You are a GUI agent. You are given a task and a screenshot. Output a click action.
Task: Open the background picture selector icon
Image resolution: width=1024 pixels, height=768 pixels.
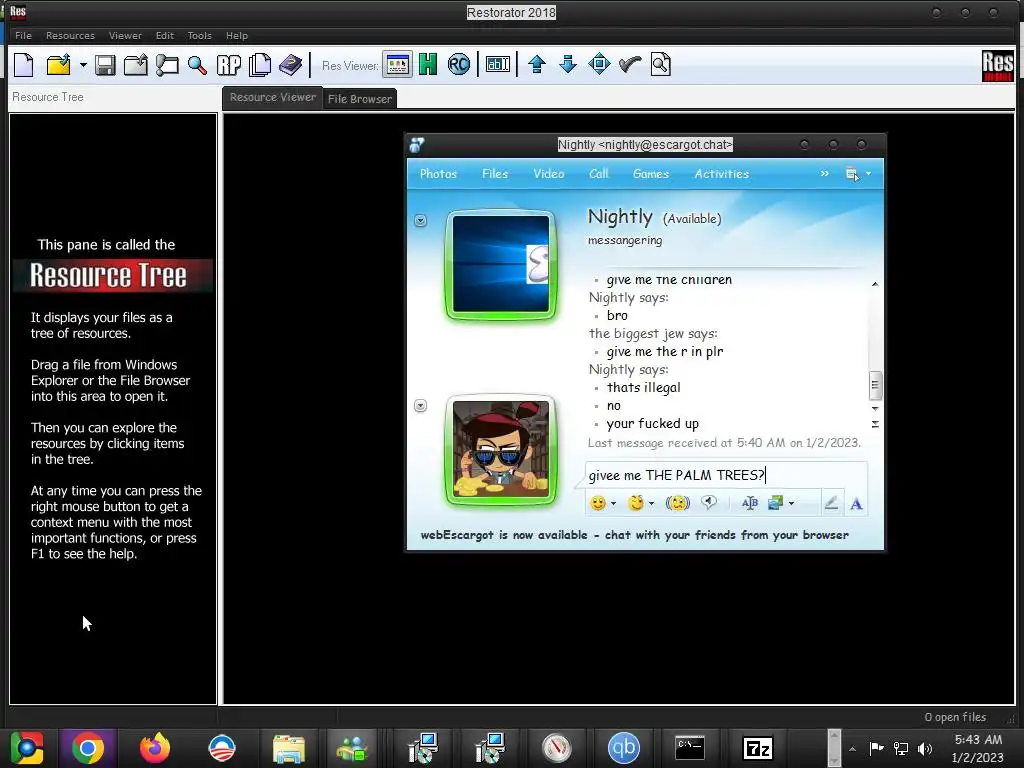click(775, 503)
